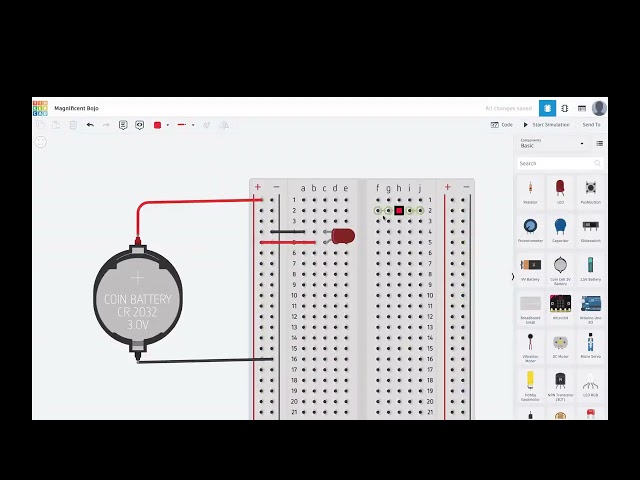Image resolution: width=640 pixels, height=480 pixels.
Task: Click the project name Magnificent Bojo
Action: pos(76,108)
